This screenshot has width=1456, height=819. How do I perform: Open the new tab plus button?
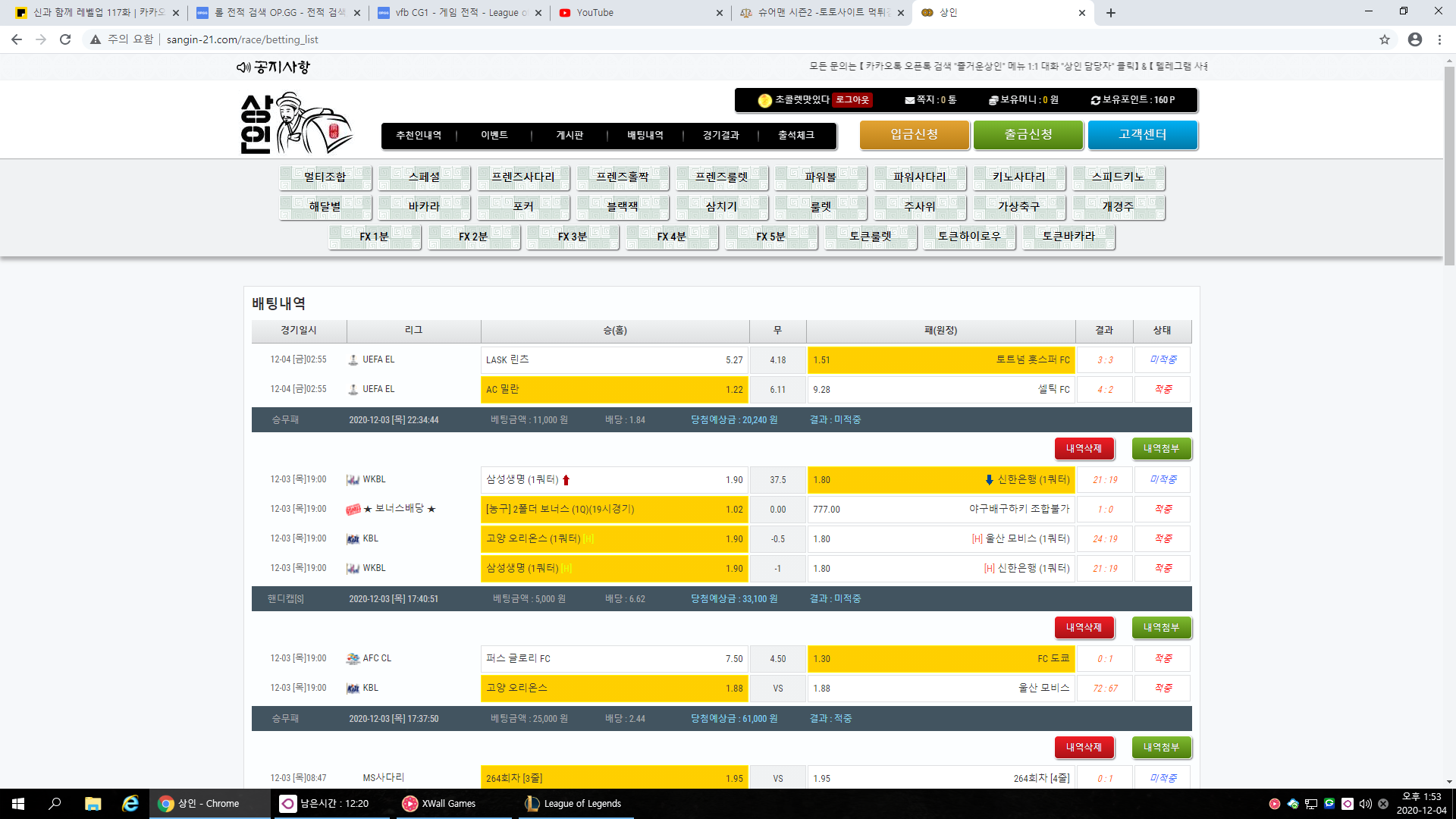coord(1110,13)
